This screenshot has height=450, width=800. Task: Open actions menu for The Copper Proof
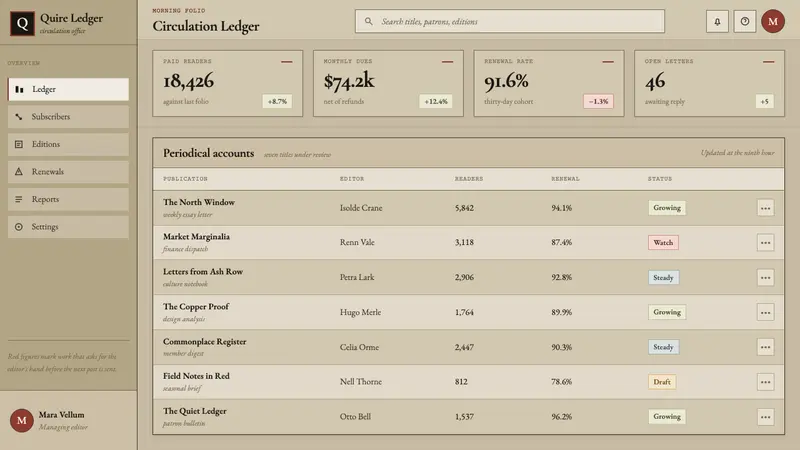[x=765, y=312]
